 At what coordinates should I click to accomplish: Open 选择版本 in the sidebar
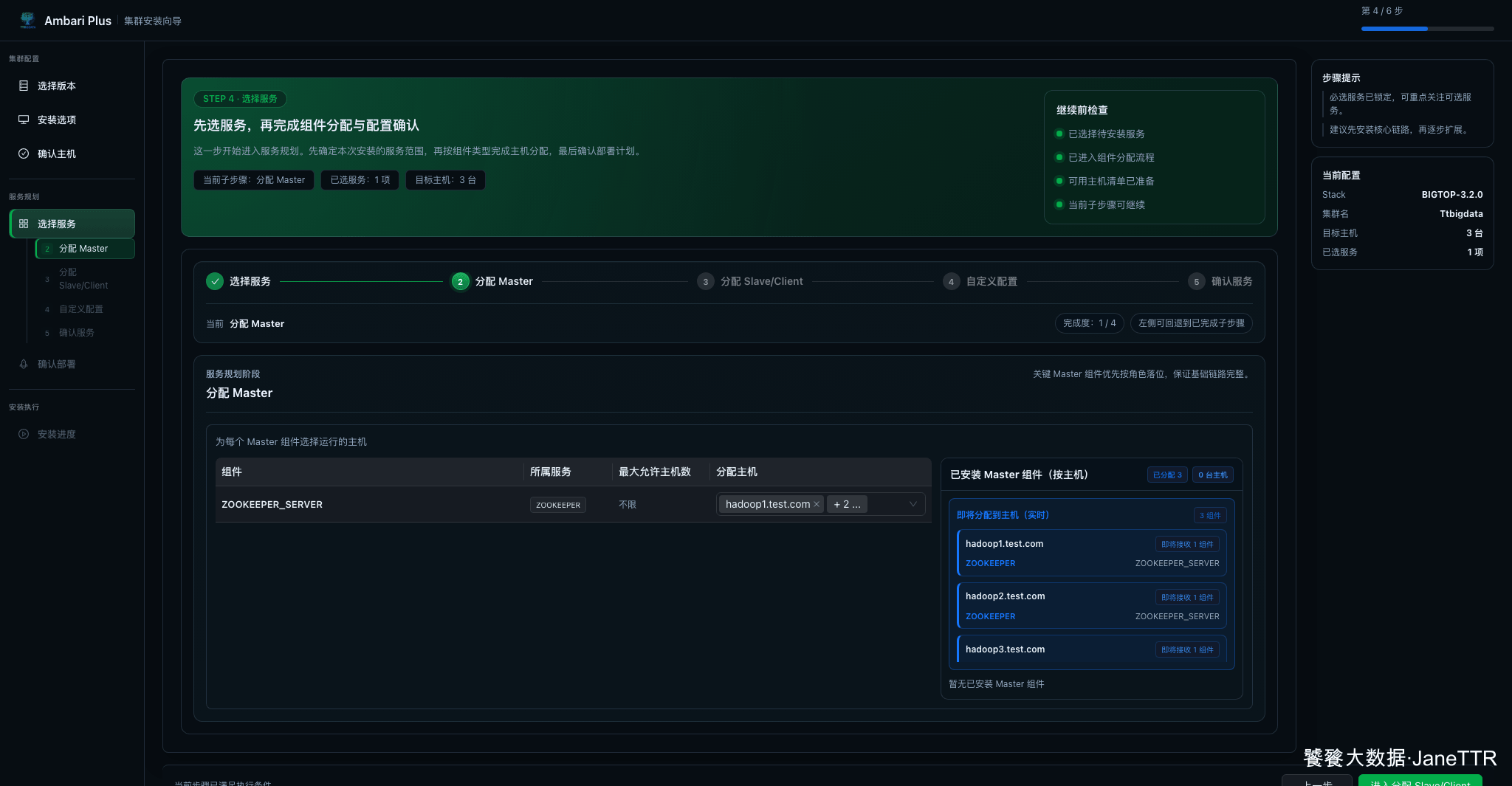pyautogui.click(x=72, y=86)
